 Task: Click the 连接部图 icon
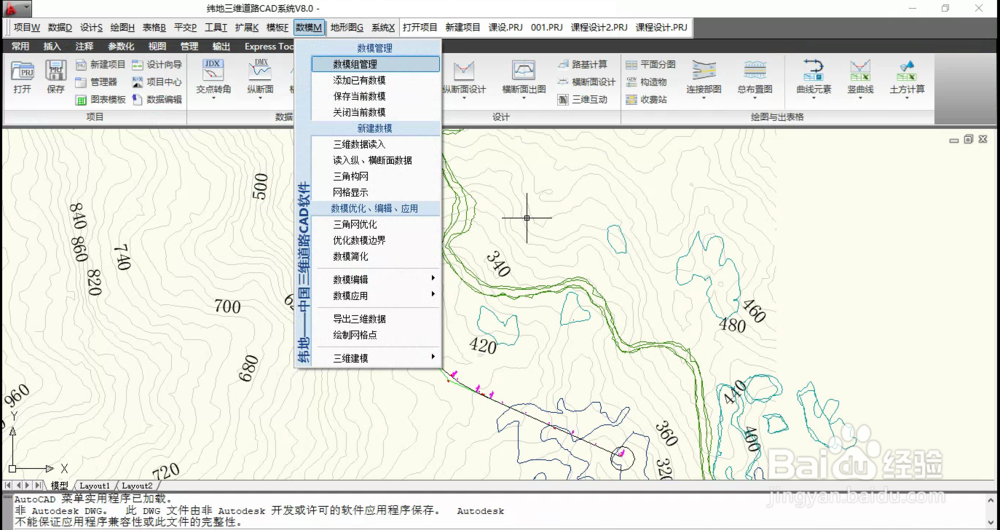[x=703, y=71]
